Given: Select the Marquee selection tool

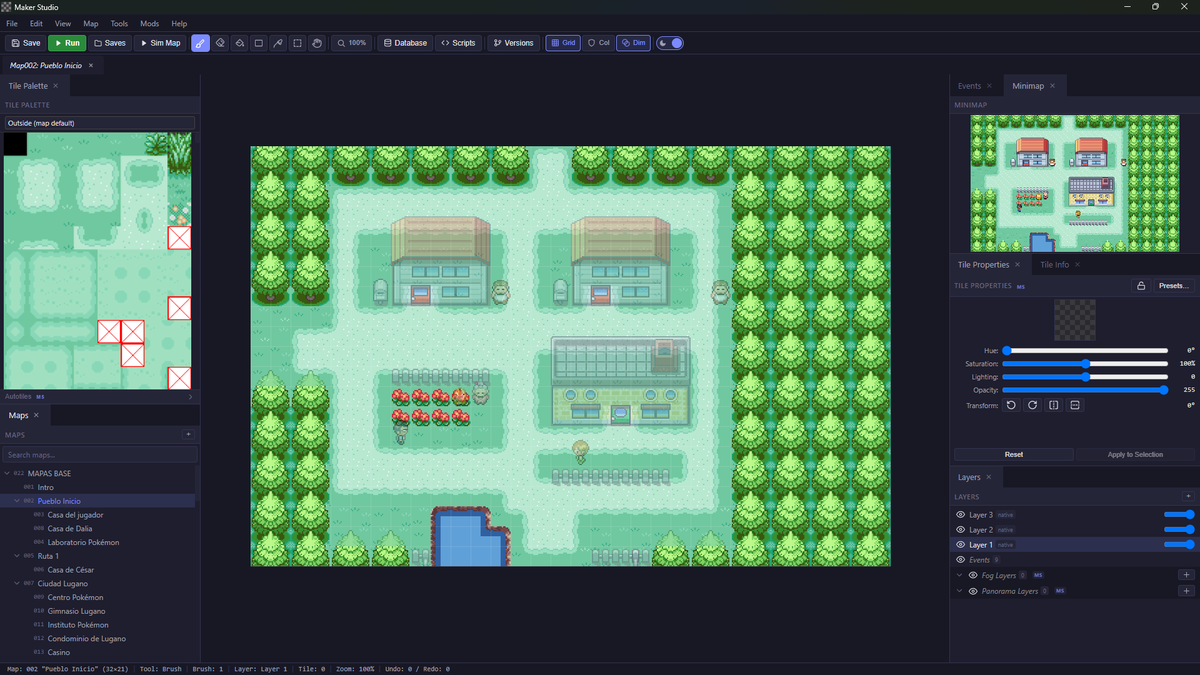Looking at the screenshot, I should [297, 43].
